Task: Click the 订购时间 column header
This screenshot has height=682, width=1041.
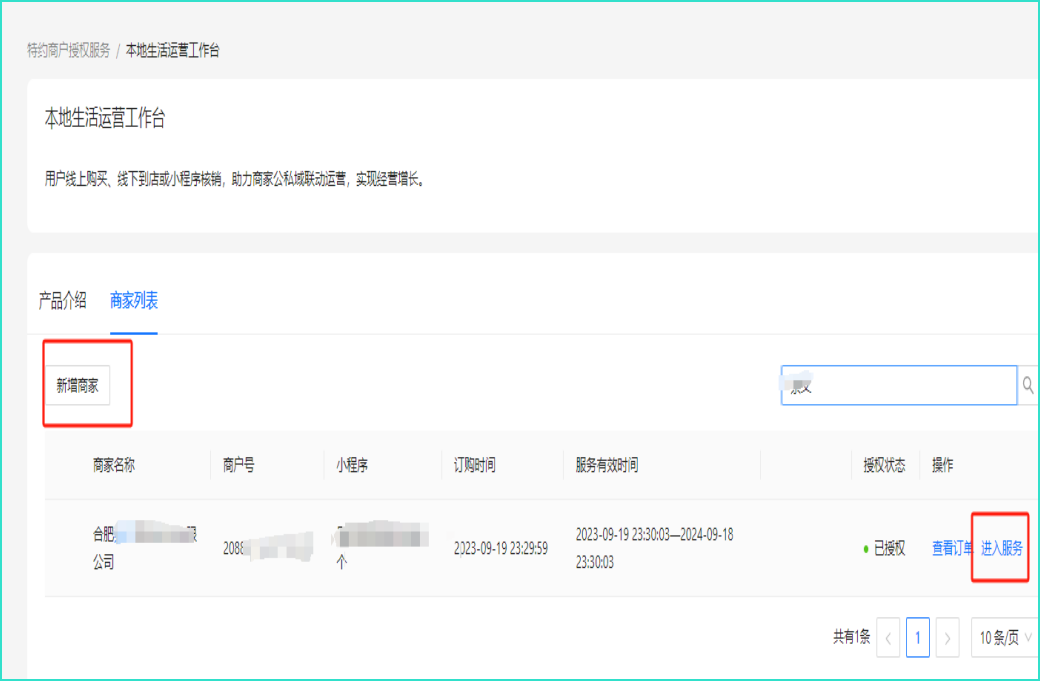Action: (x=474, y=465)
